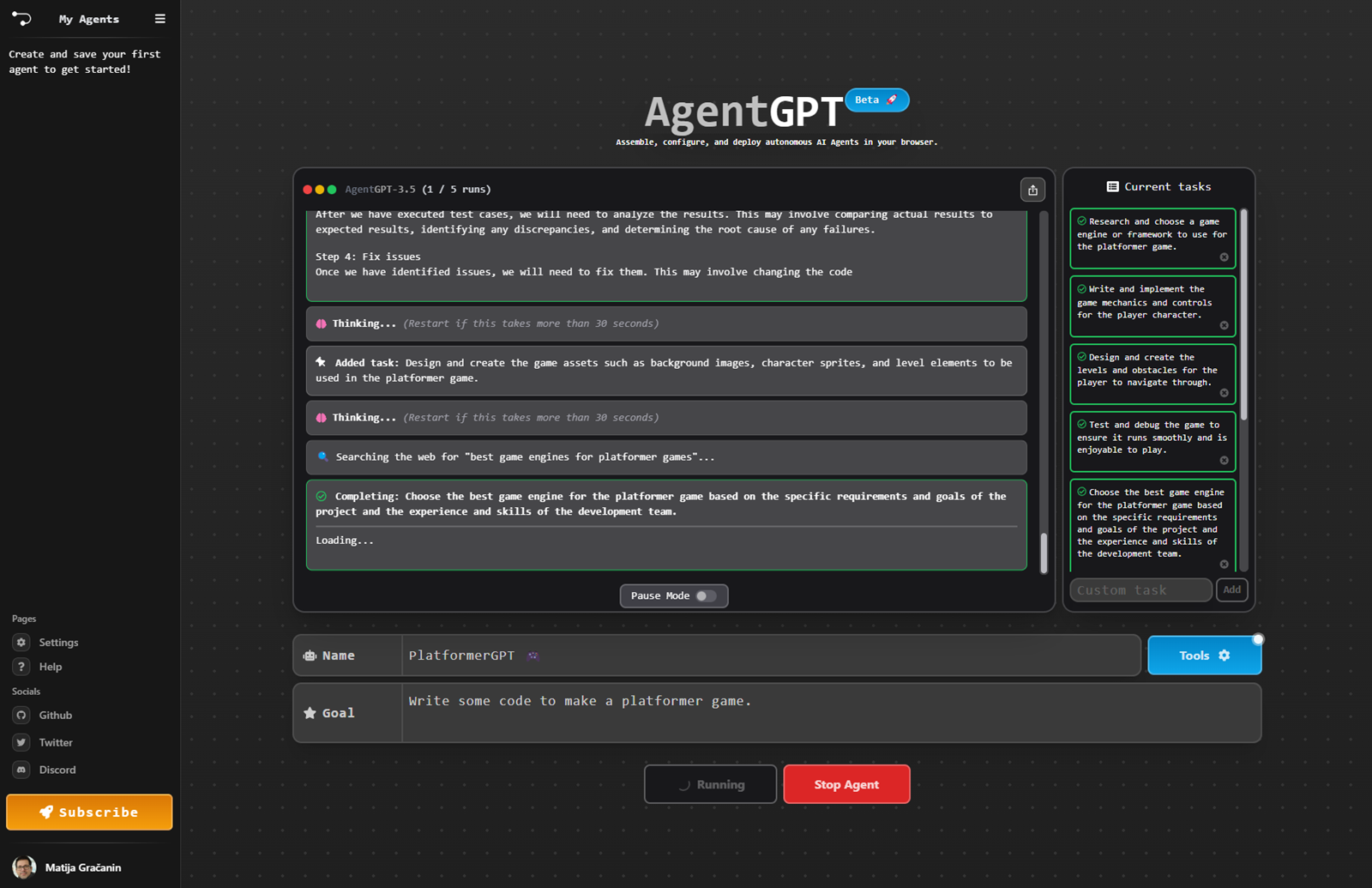Image resolution: width=1372 pixels, height=888 pixels.
Task: Remove the 'Research and choose a game engine' task
Action: 1224,257
